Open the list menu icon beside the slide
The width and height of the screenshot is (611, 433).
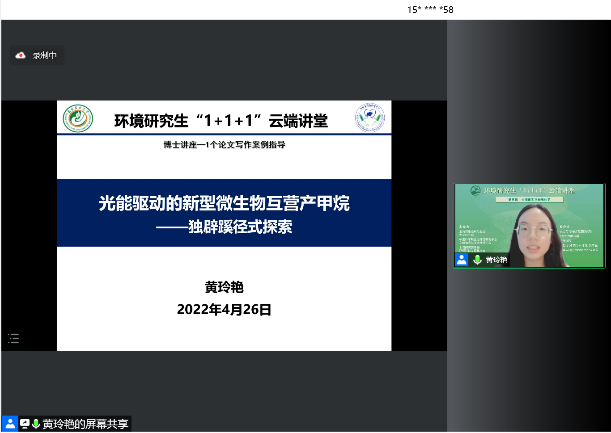[x=14, y=339]
